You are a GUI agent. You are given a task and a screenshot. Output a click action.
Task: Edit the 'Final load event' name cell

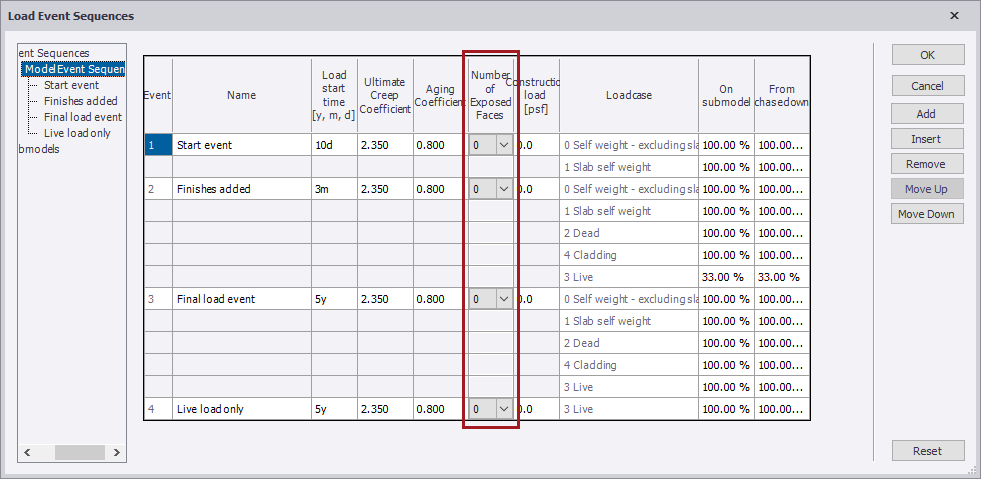click(241, 299)
